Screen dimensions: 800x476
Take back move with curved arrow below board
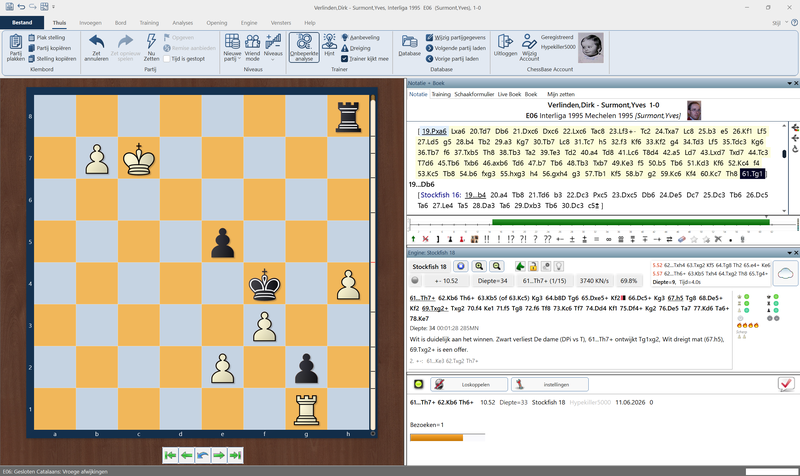[203, 455]
